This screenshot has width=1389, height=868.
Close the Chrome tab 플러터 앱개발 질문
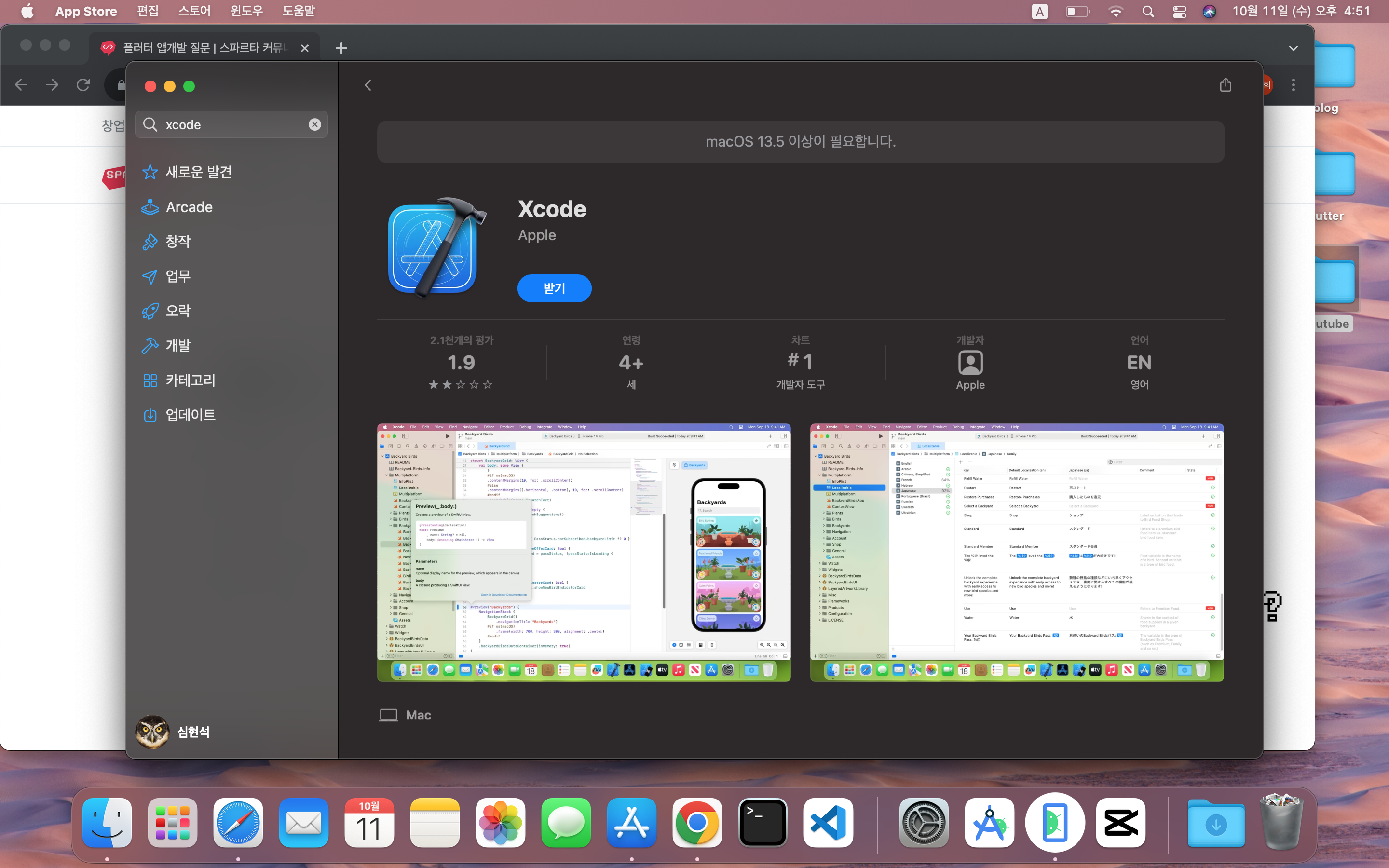(x=305, y=48)
